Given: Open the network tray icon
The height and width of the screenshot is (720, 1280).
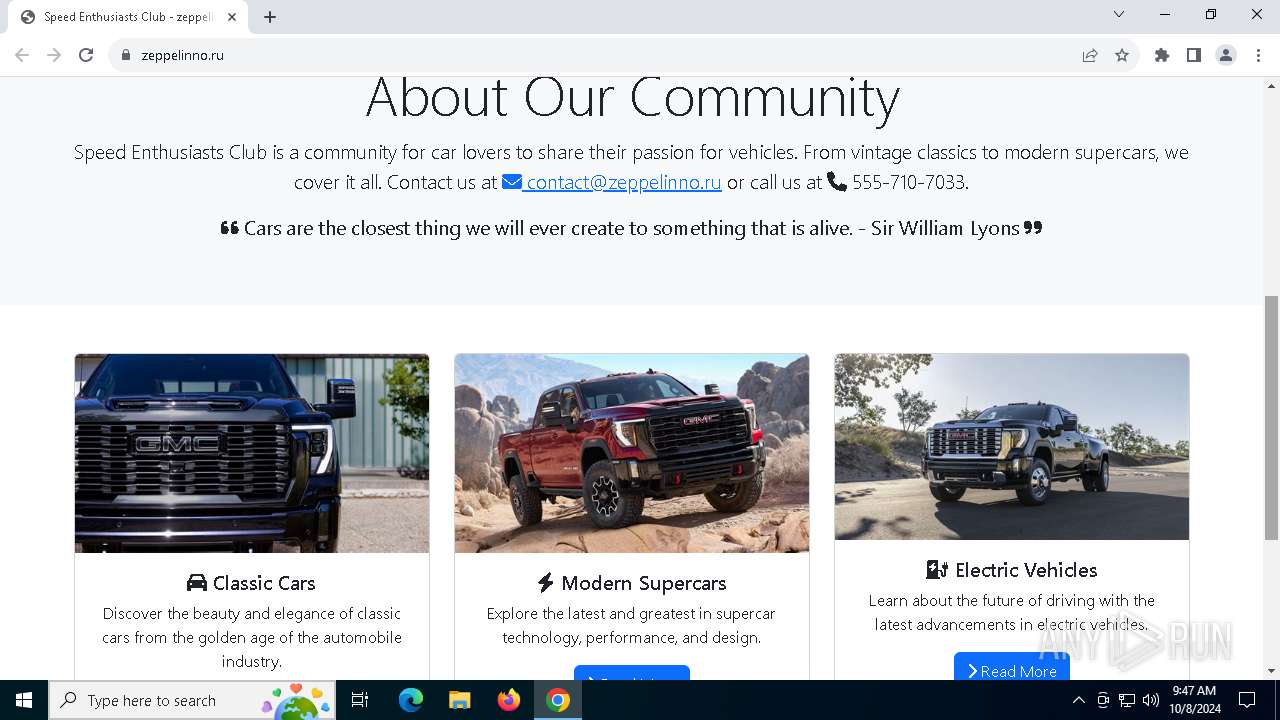Looking at the screenshot, I should 1127,700.
